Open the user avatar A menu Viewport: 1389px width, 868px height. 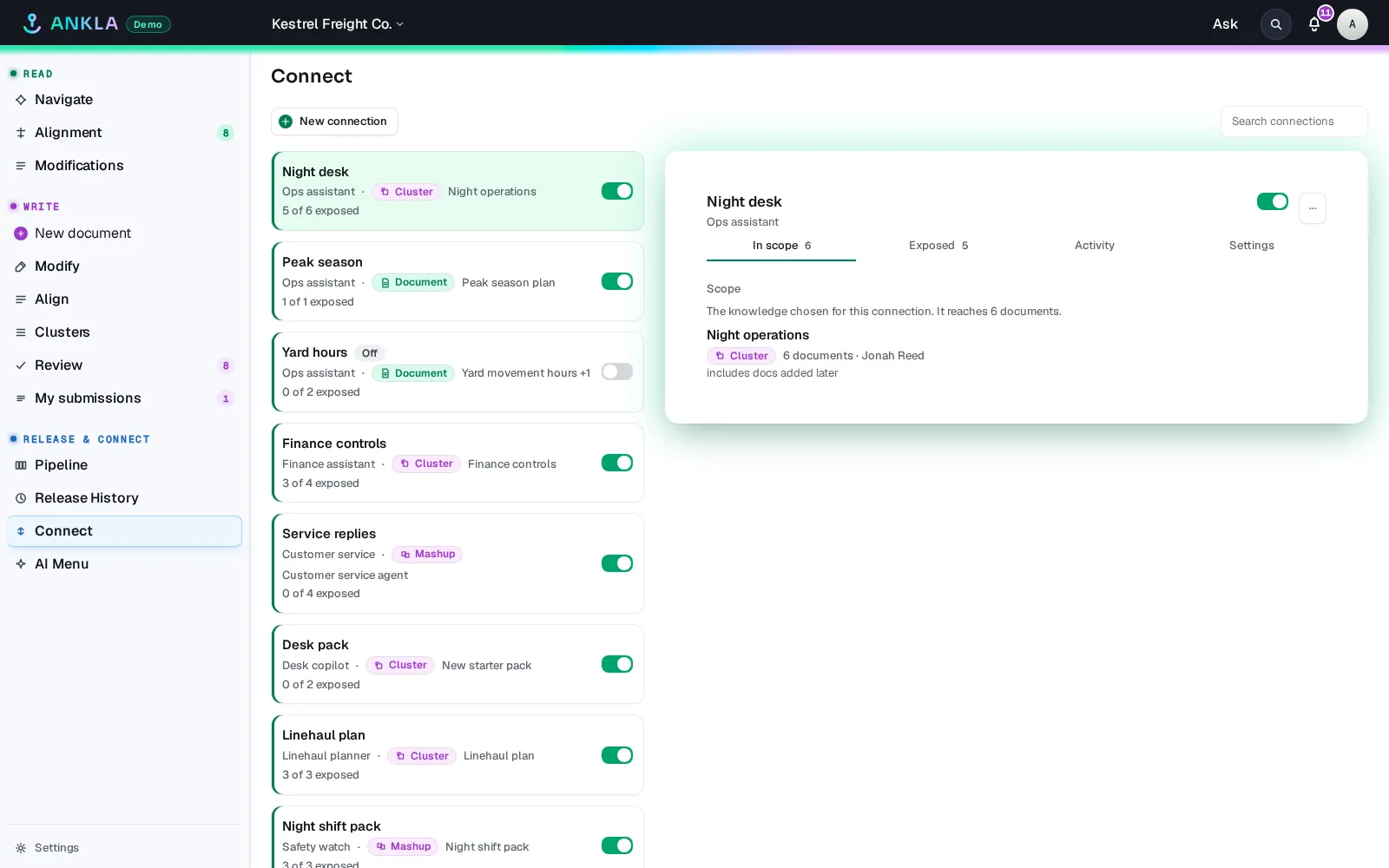pos(1353,24)
